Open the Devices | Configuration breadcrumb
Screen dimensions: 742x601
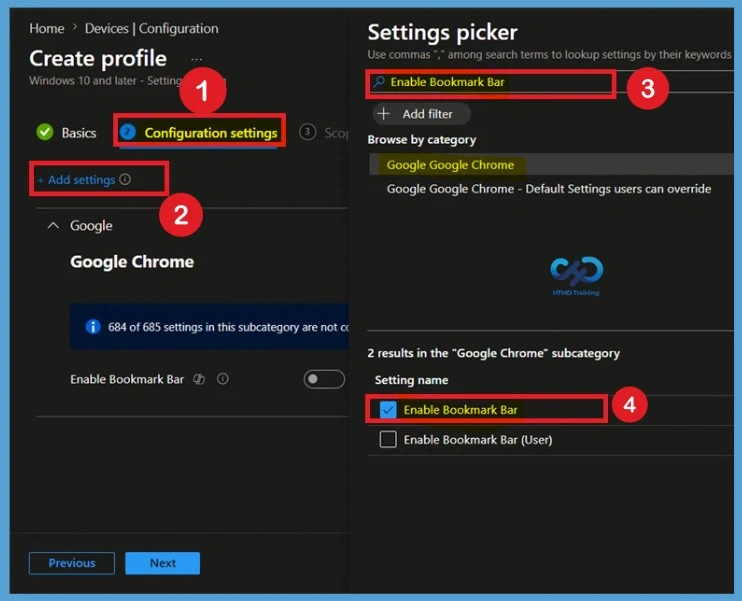click(x=151, y=28)
